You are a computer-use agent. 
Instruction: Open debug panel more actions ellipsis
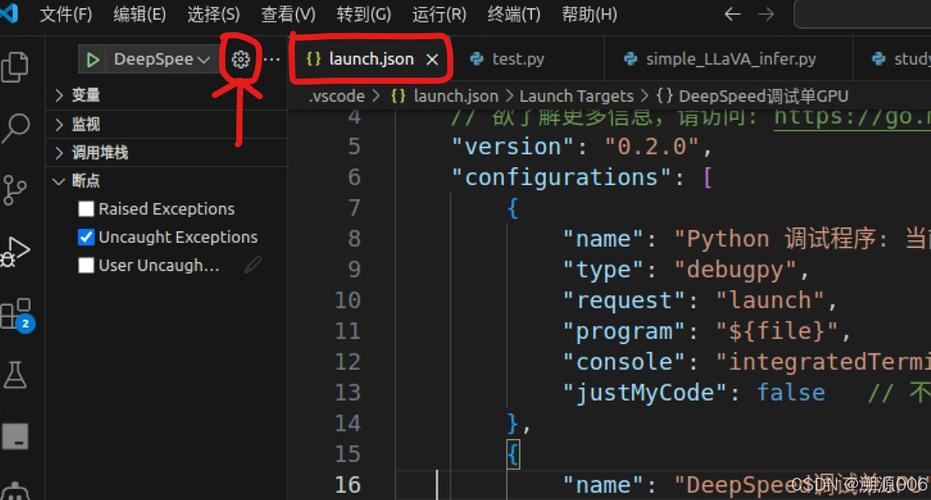click(x=271, y=59)
